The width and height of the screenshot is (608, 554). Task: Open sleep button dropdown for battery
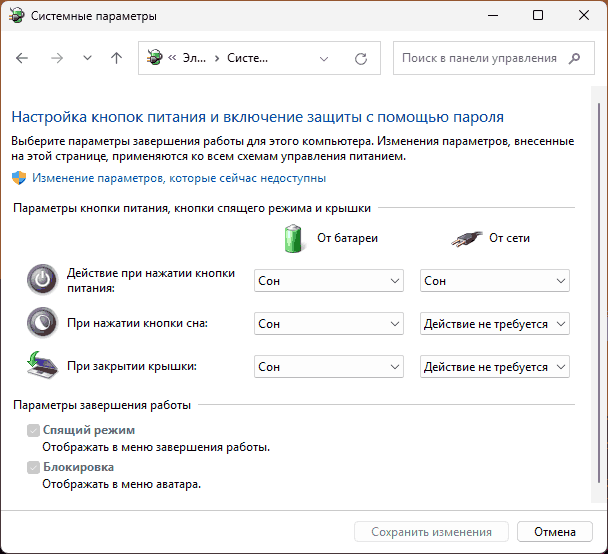coord(329,324)
